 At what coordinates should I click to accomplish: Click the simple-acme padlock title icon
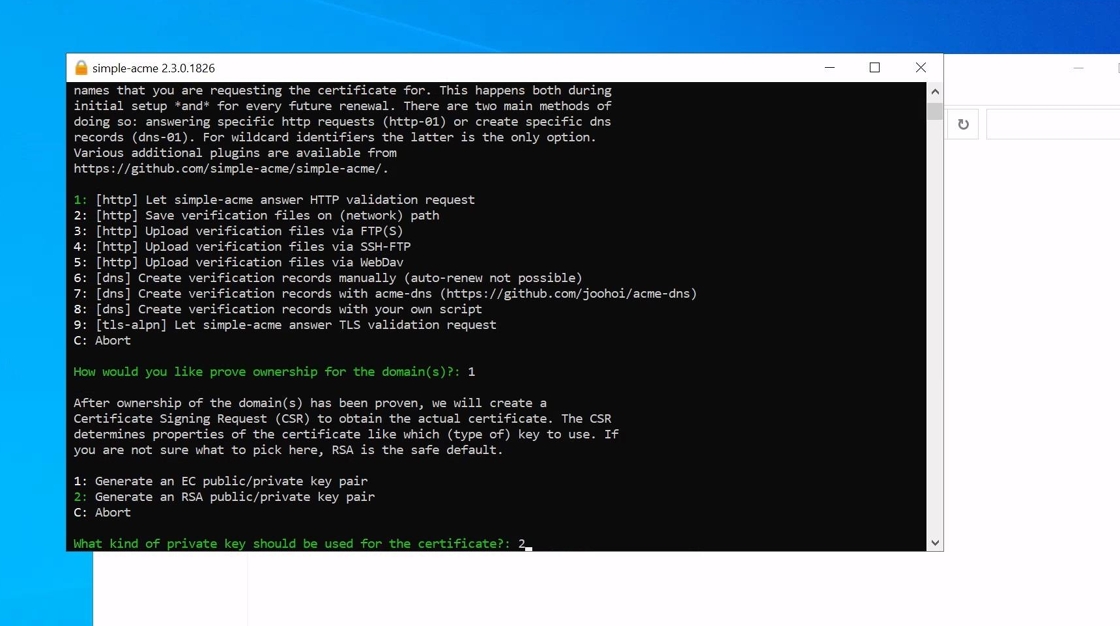(x=81, y=68)
